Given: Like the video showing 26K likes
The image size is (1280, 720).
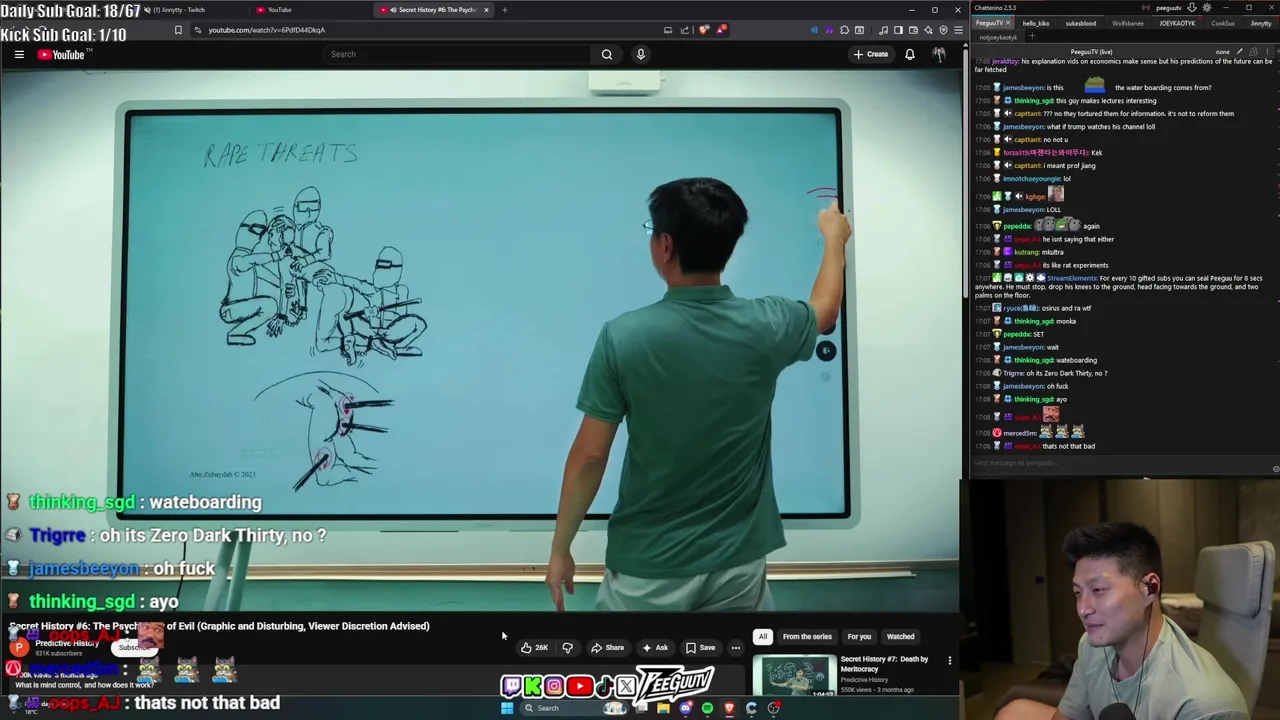Looking at the screenshot, I should (533, 647).
